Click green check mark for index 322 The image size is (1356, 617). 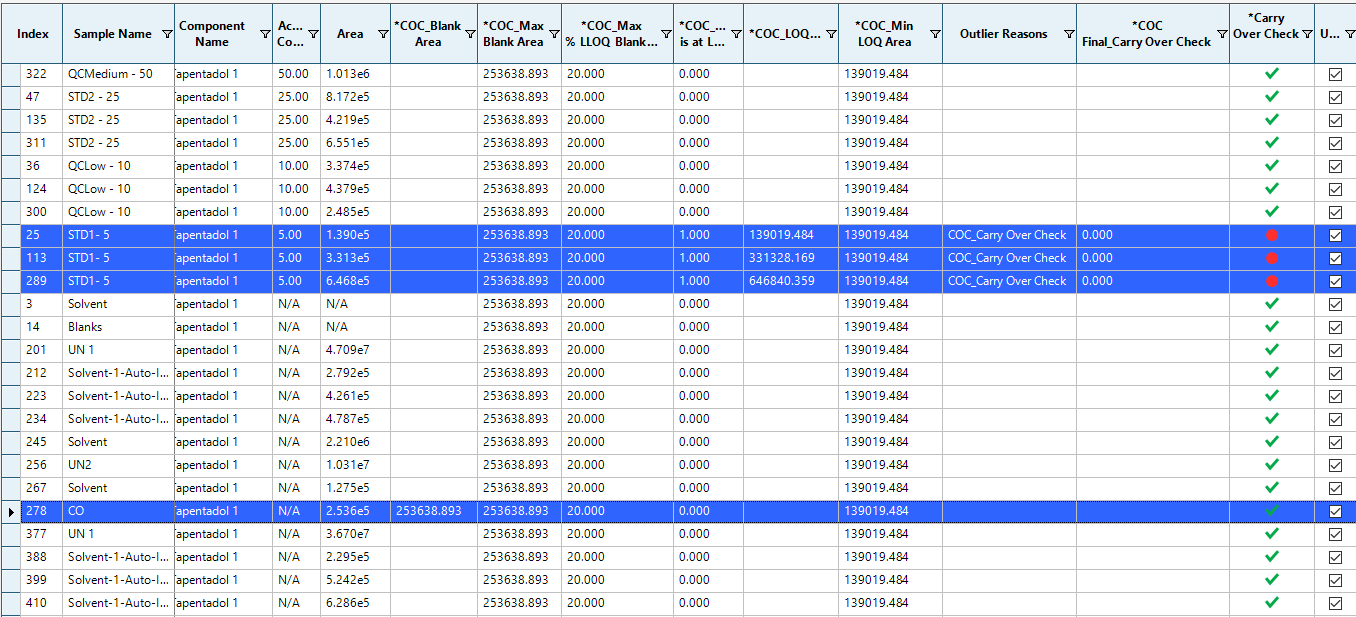[1272, 74]
